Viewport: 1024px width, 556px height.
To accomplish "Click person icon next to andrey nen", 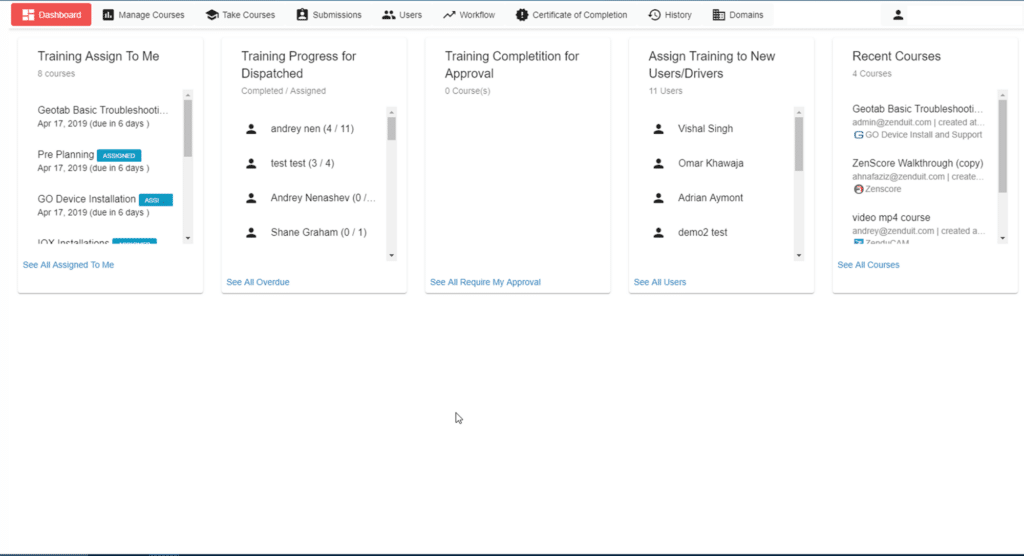I will 251,129.
